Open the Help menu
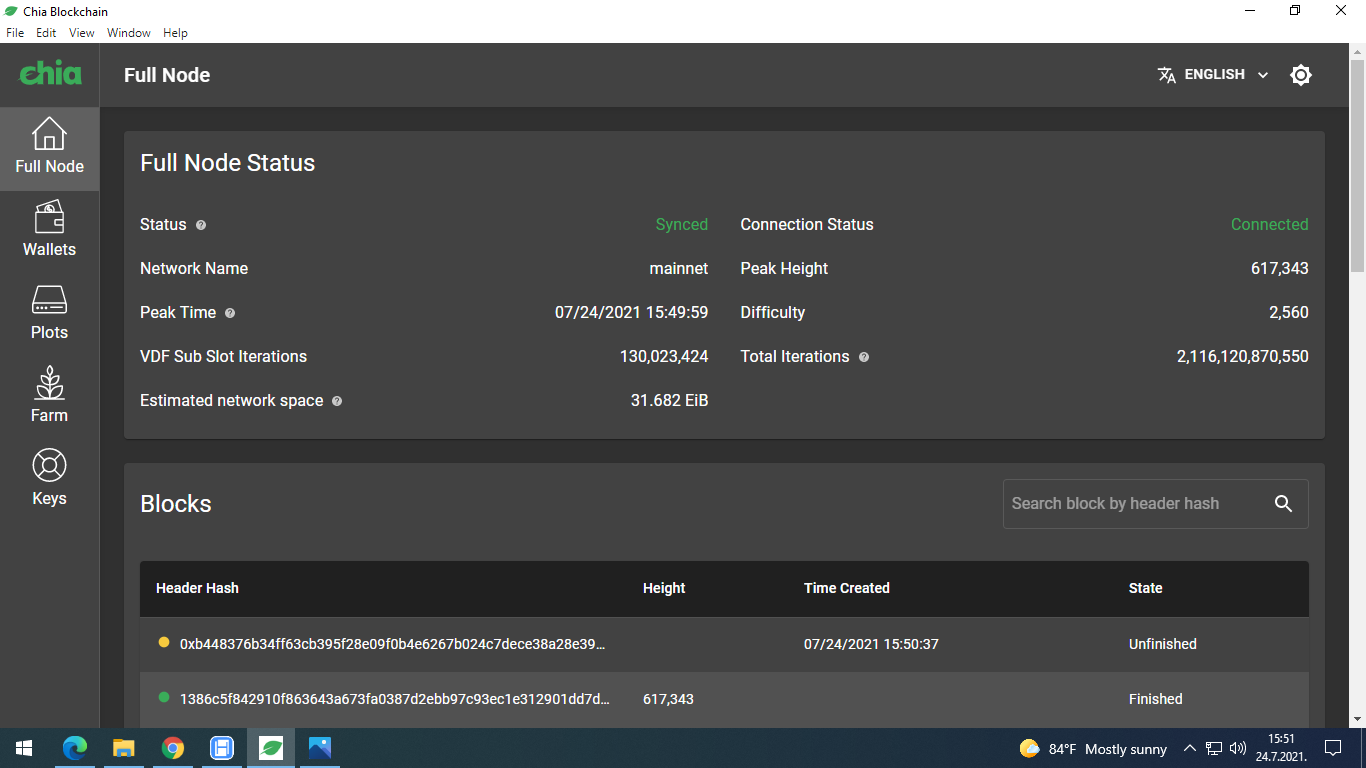Screen dimensions: 1366x768 175,33
